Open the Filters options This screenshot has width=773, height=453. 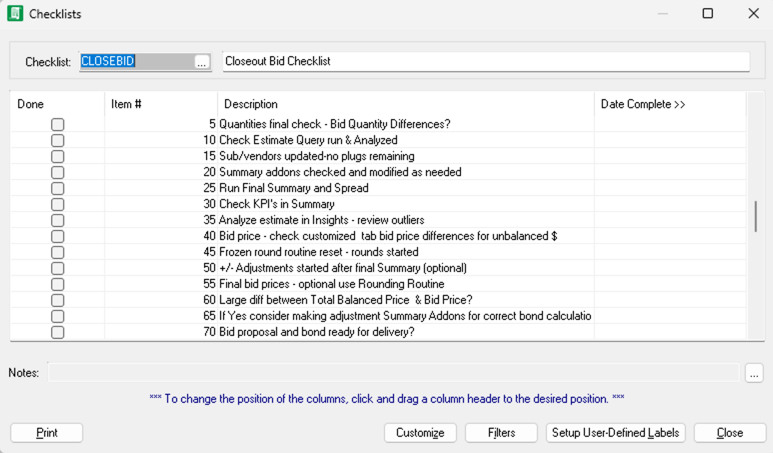click(502, 433)
